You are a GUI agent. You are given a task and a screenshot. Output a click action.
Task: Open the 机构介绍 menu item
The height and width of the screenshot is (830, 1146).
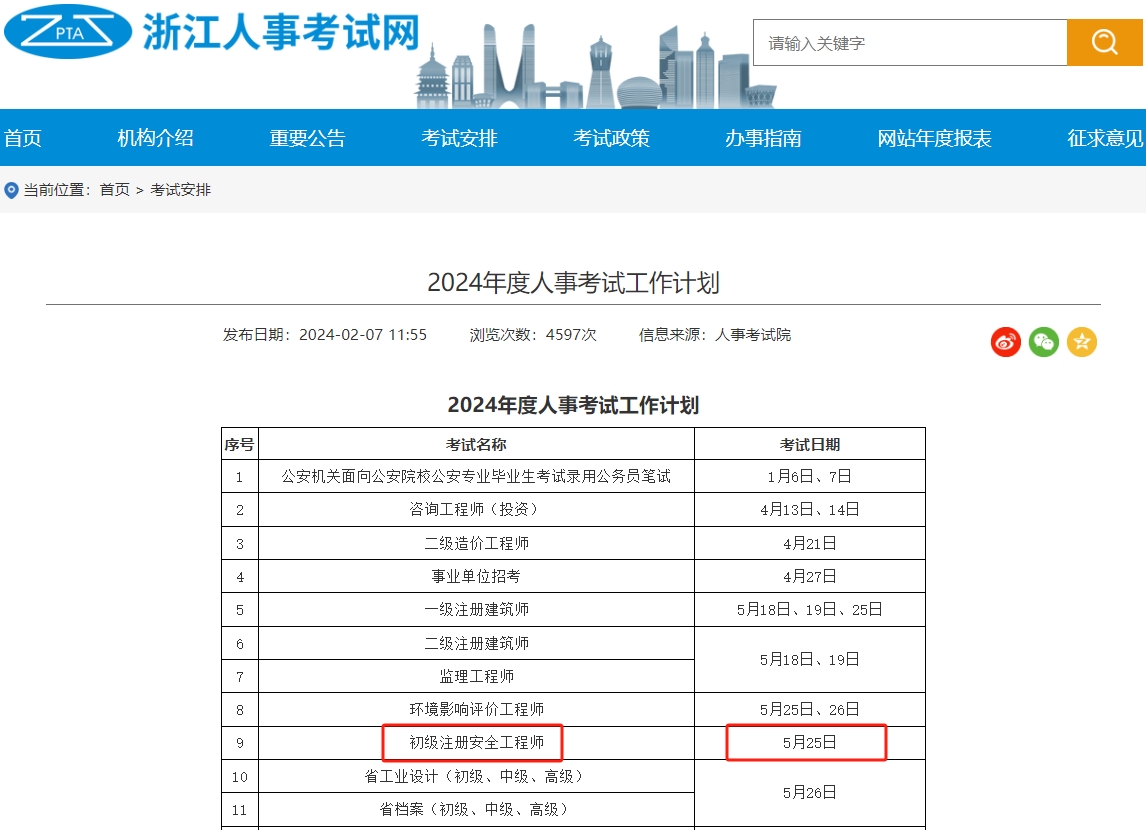(x=155, y=138)
